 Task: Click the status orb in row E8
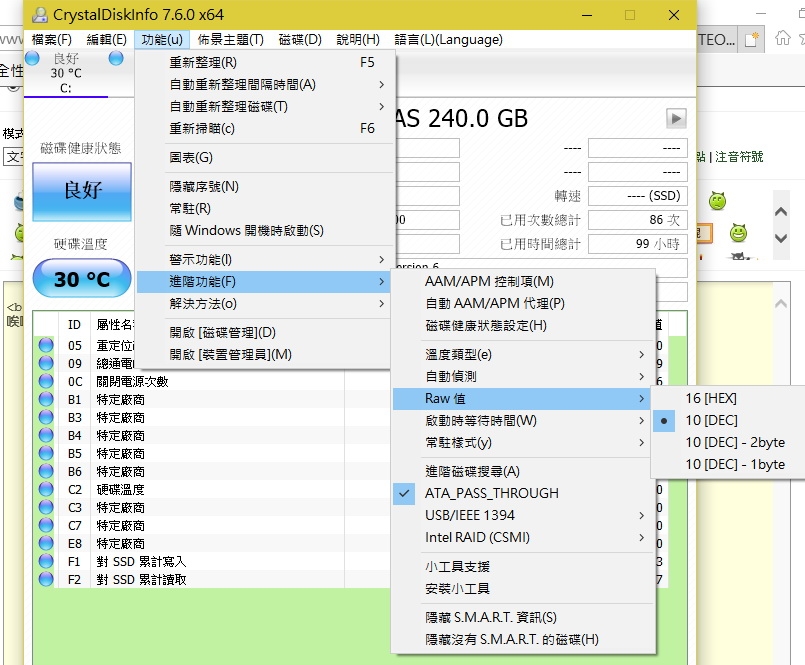click(x=46, y=543)
